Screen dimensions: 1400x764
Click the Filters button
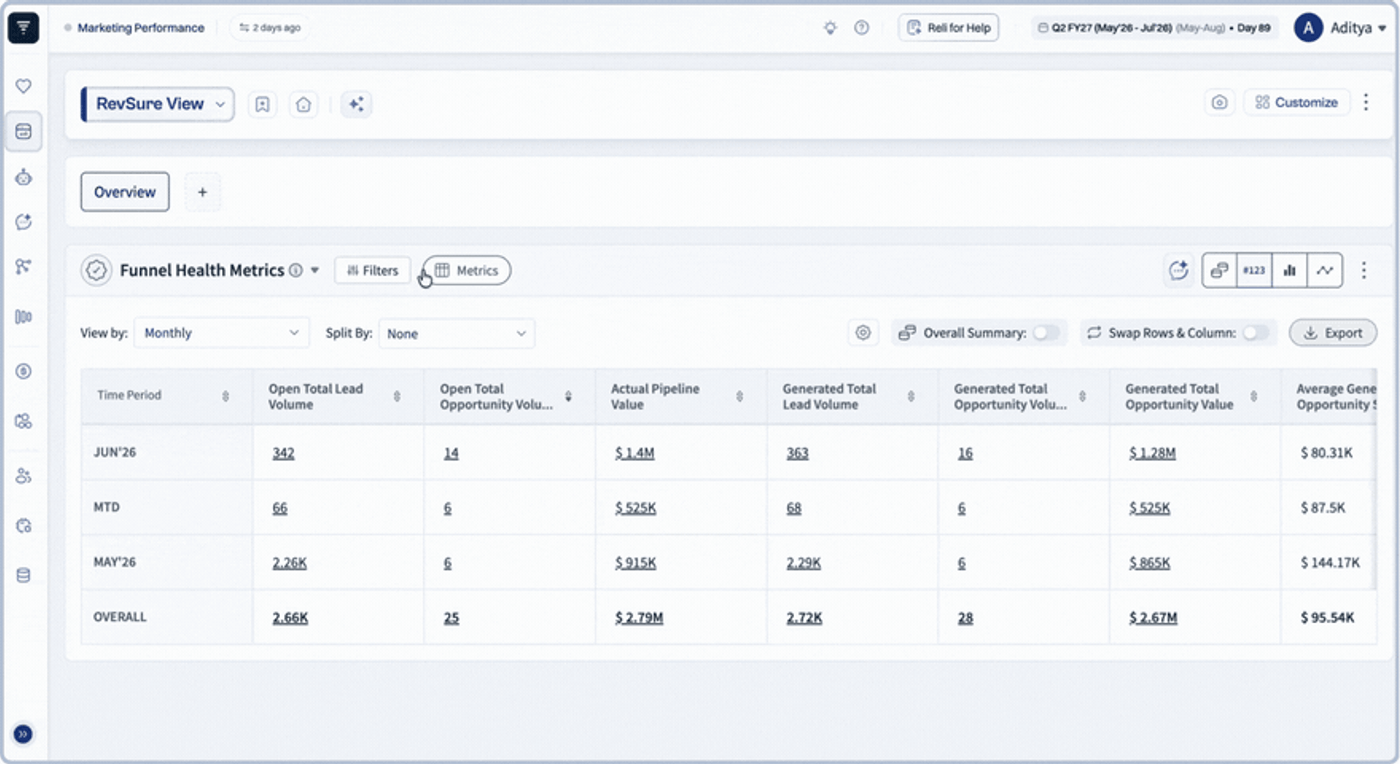[372, 270]
